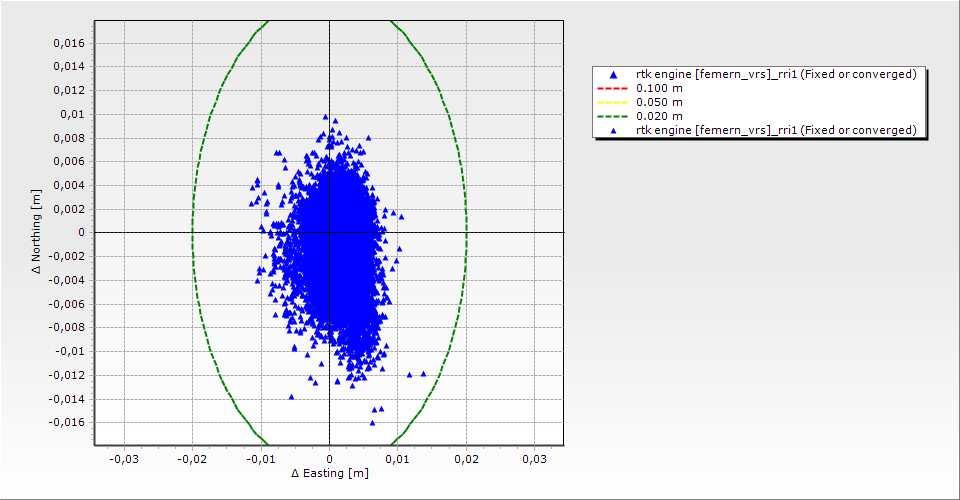Click the green dashed line legend symbol
Screen dimensions: 960x500
(x=614, y=116)
